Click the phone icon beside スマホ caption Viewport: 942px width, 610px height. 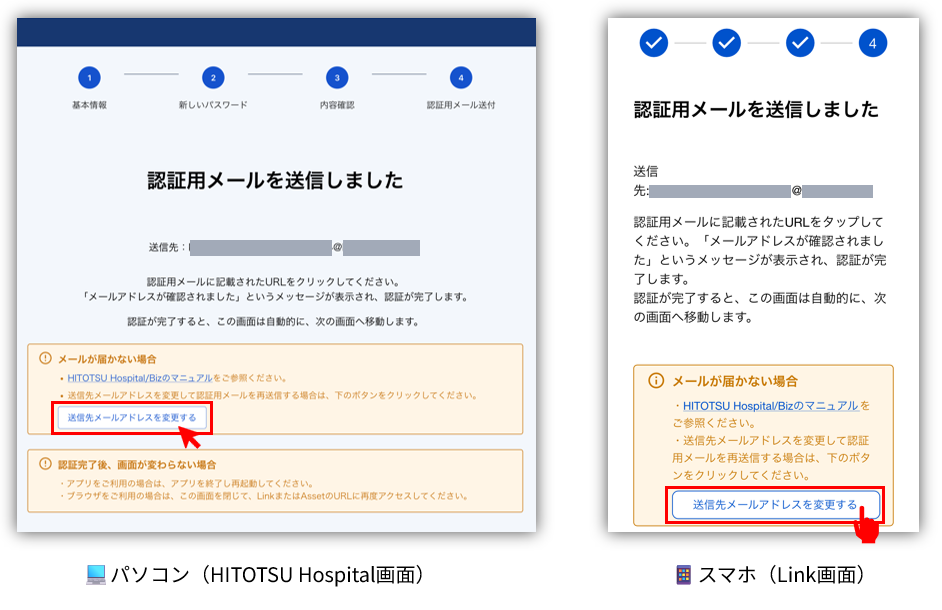[x=684, y=574]
